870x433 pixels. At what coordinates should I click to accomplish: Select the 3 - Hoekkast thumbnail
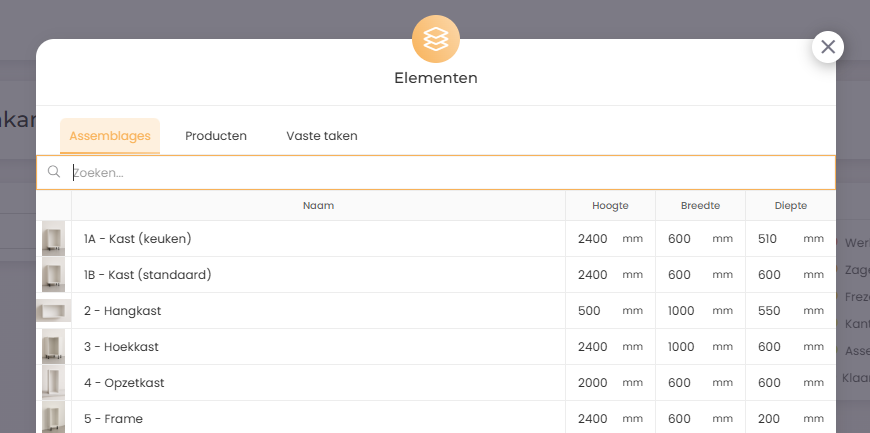(53, 347)
